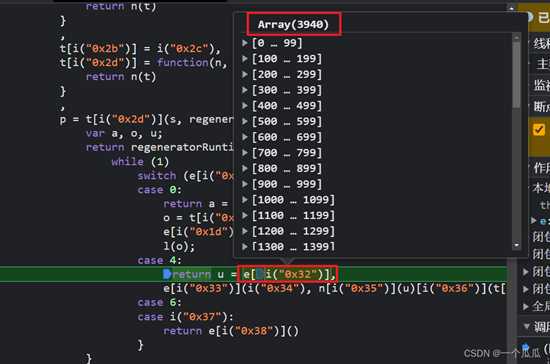
Task: Click the blue current call frame indicator
Action: [525, 348]
